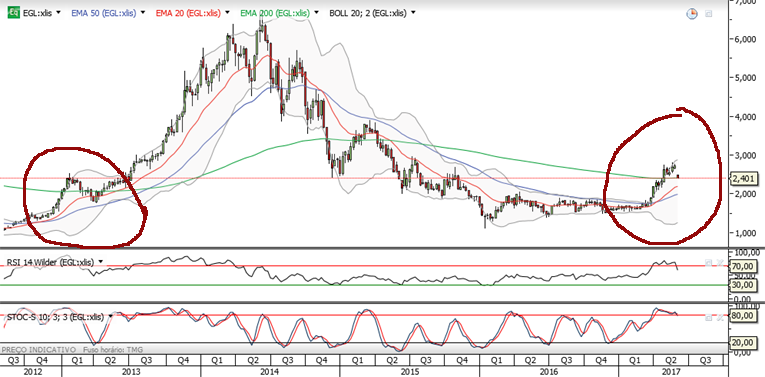
Task: Click the 2012 year on time axis
Action: (x=32, y=372)
